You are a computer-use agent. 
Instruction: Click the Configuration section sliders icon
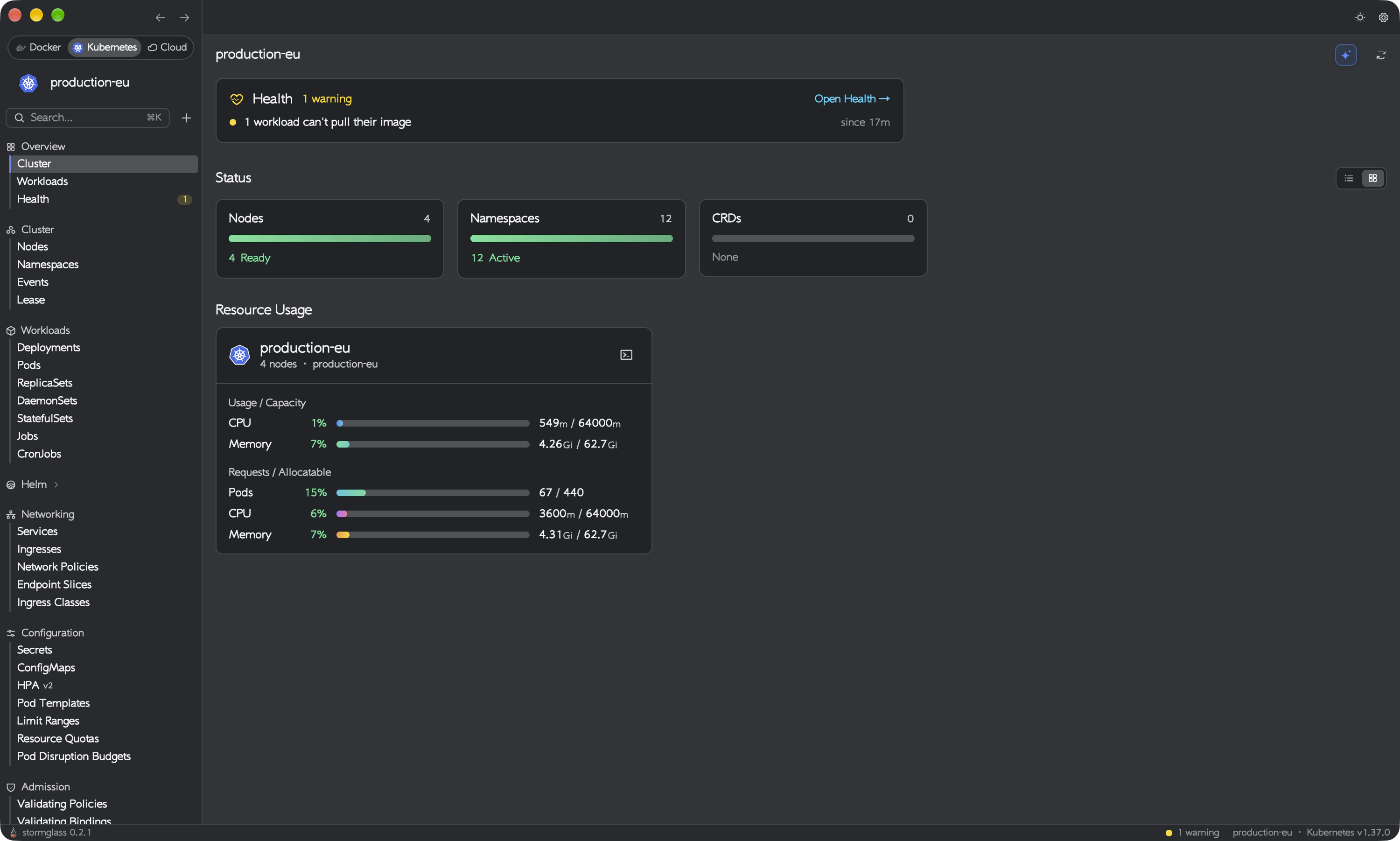[x=11, y=633]
